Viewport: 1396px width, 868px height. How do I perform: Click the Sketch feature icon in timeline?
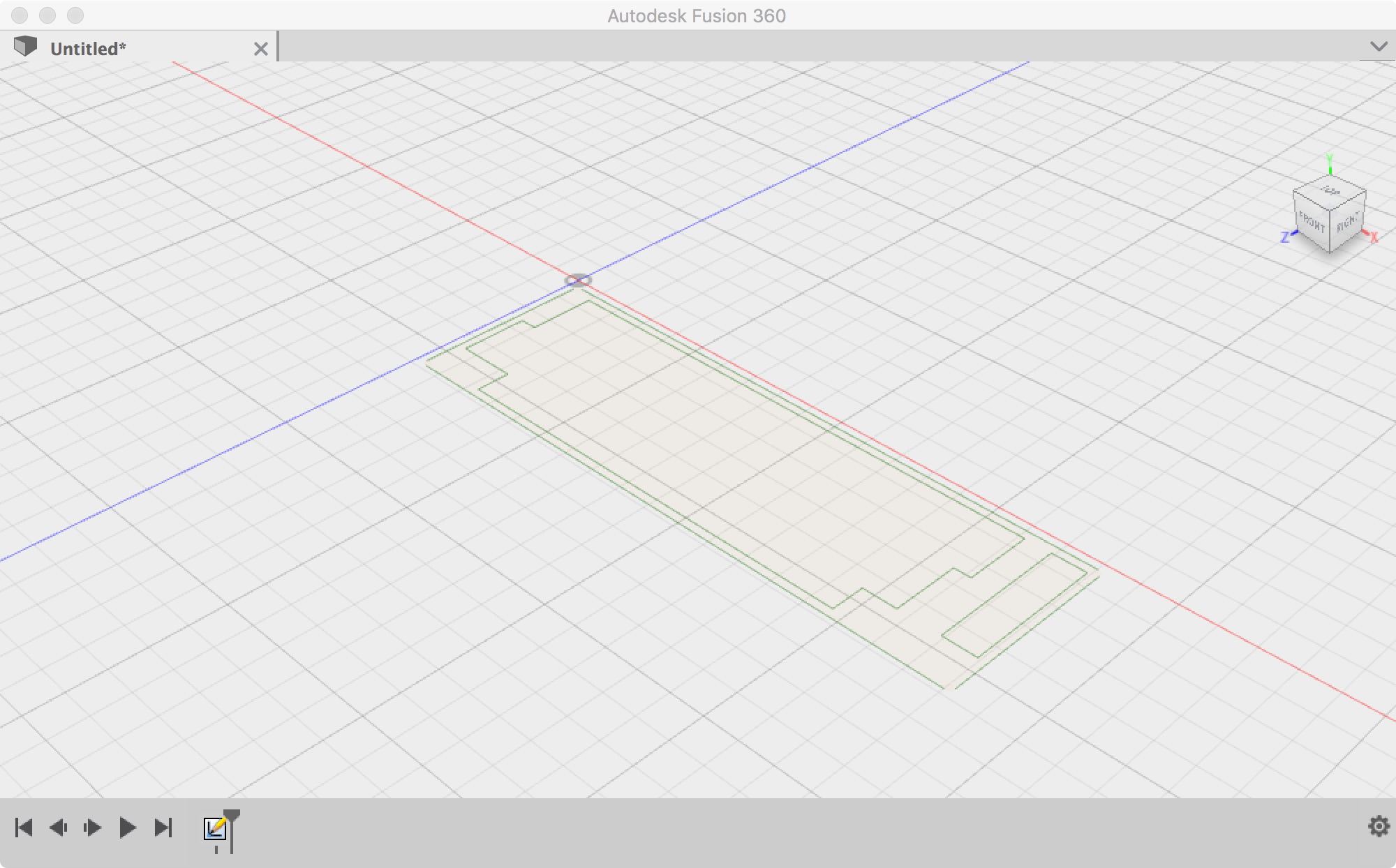pos(215,828)
